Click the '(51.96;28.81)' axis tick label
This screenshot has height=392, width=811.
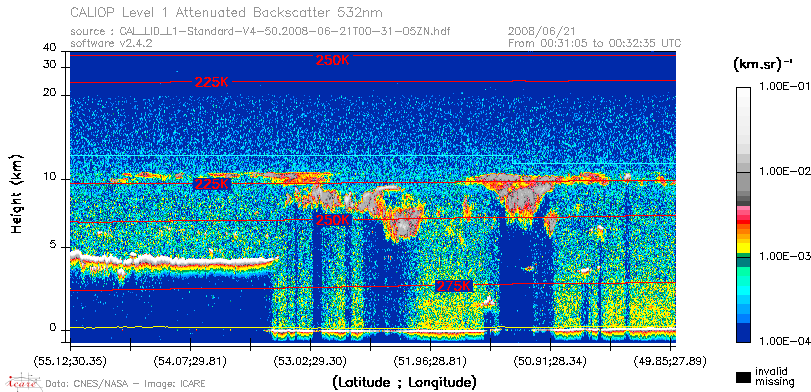click(431, 361)
